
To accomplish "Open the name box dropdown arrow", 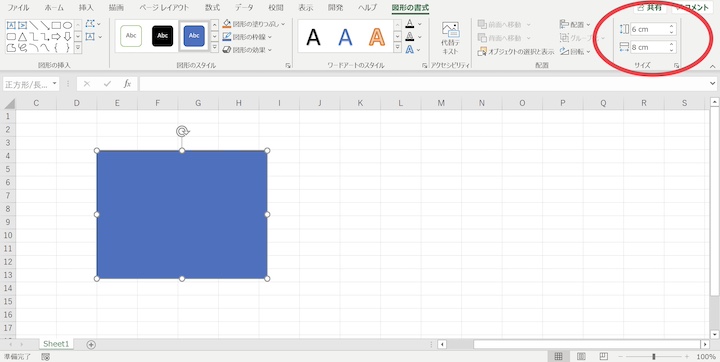I will 55,84.
